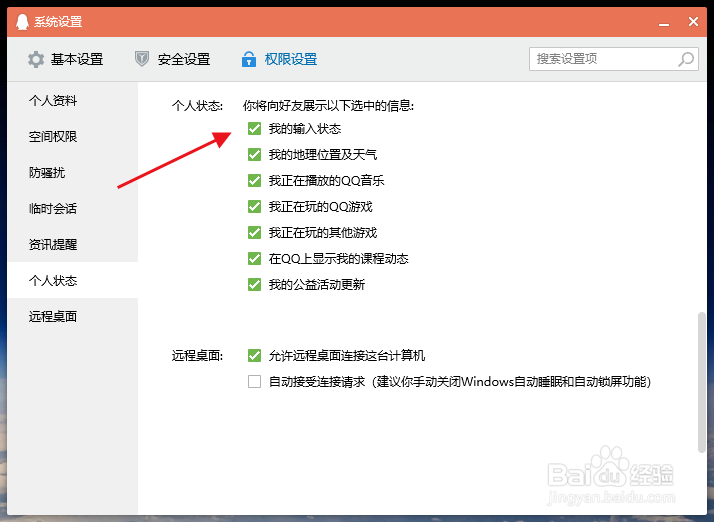Uncheck 我正在玩的其他游戏 checkbox

(x=255, y=233)
